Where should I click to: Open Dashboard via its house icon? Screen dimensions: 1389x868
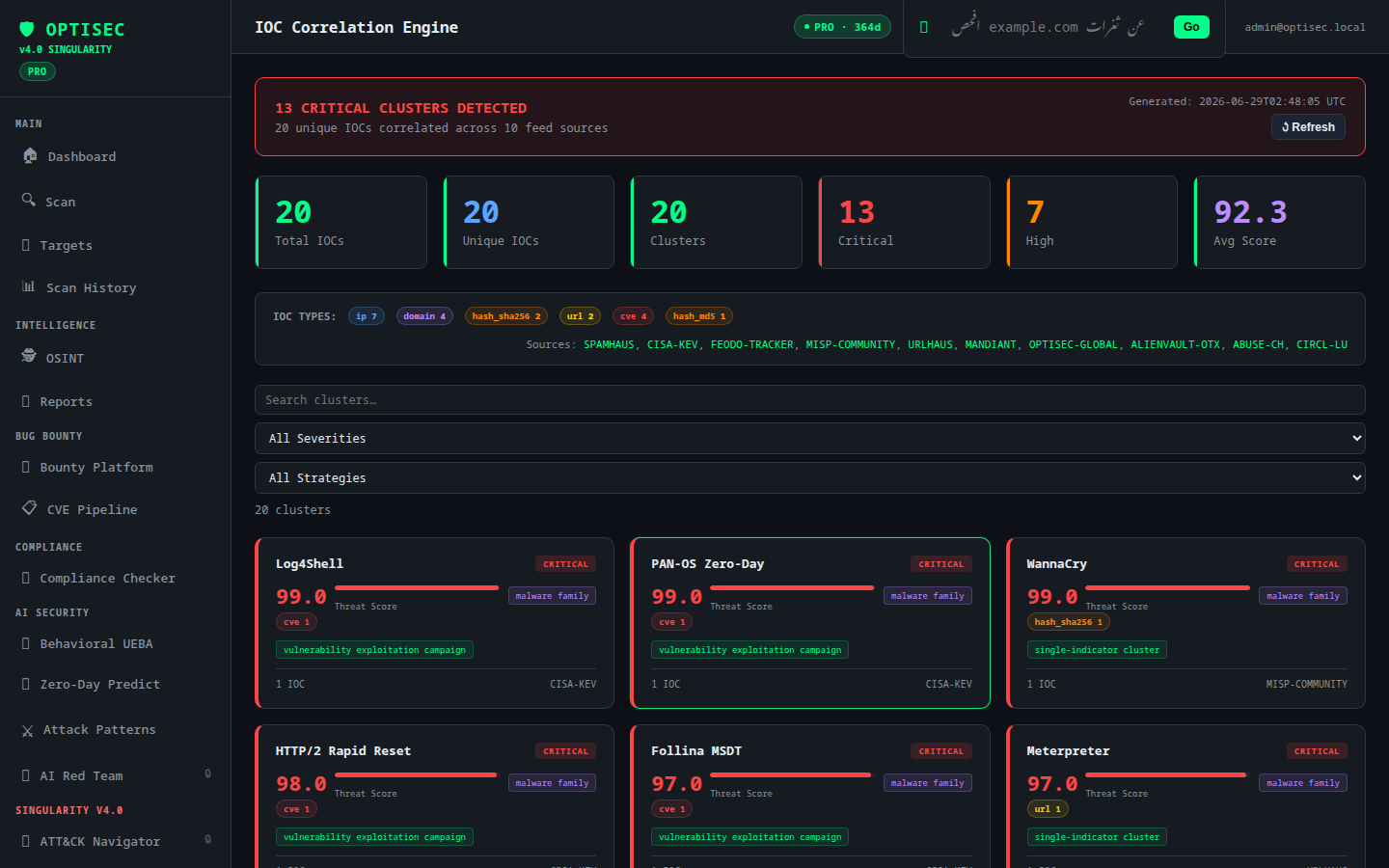point(30,155)
